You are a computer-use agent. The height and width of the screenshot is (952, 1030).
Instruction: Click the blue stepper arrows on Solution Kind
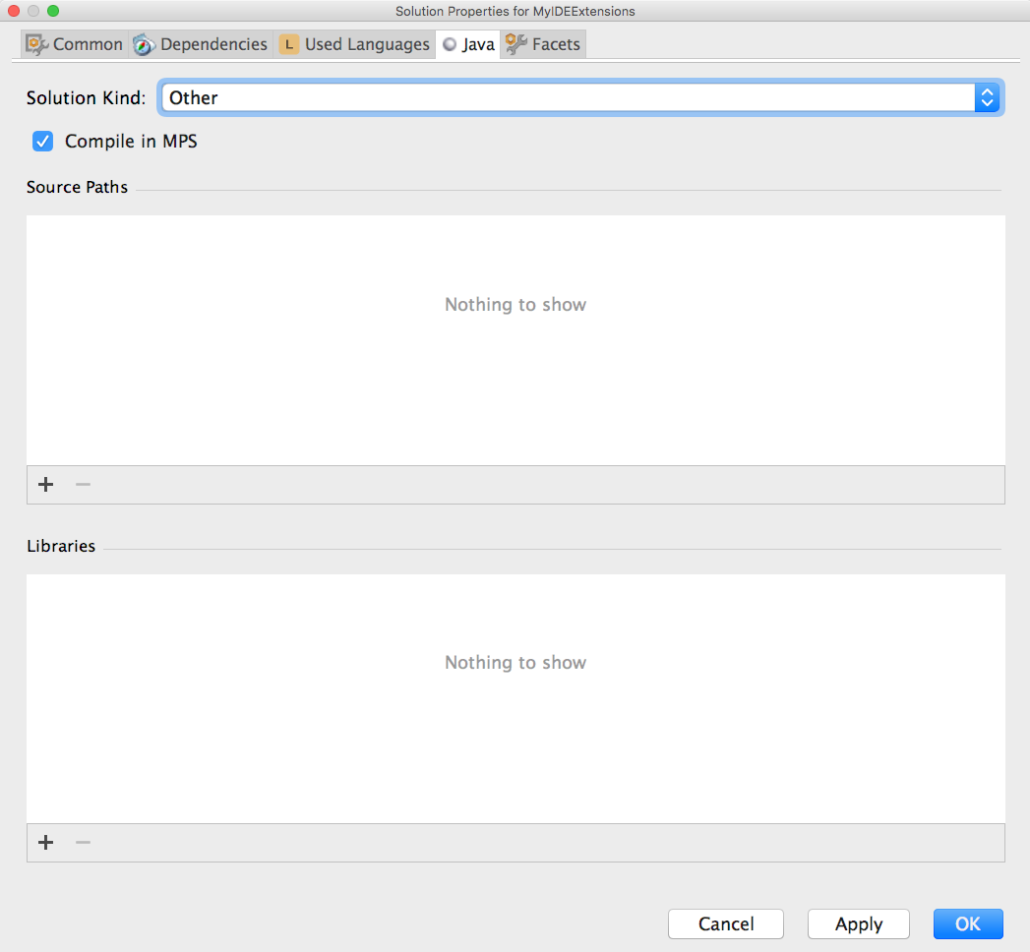[x=987, y=97]
